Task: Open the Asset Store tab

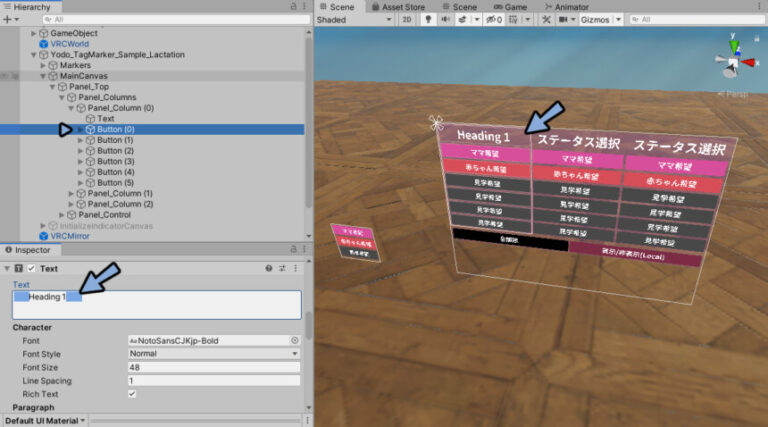Action: point(398,7)
